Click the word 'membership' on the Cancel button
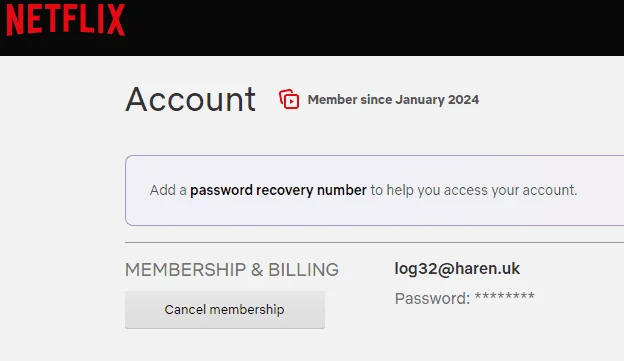Screen dimensions: 624x361 [x=247, y=310]
